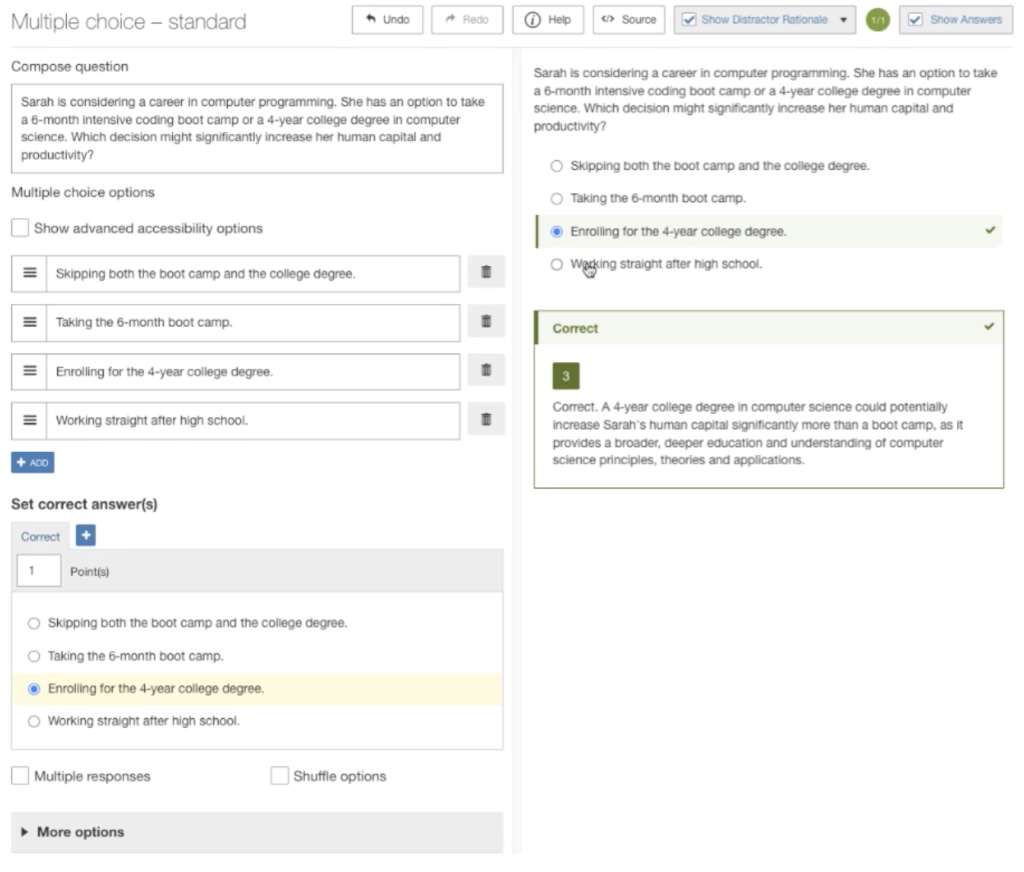Undo the last change
This screenshot has width=1024, height=872.
click(387, 19)
